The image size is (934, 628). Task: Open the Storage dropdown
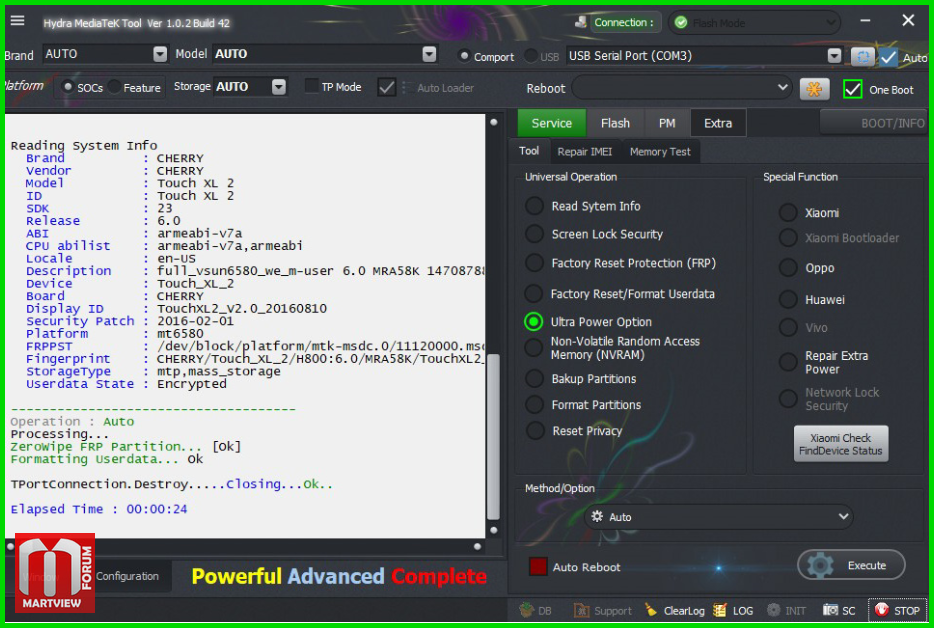pos(278,87)
